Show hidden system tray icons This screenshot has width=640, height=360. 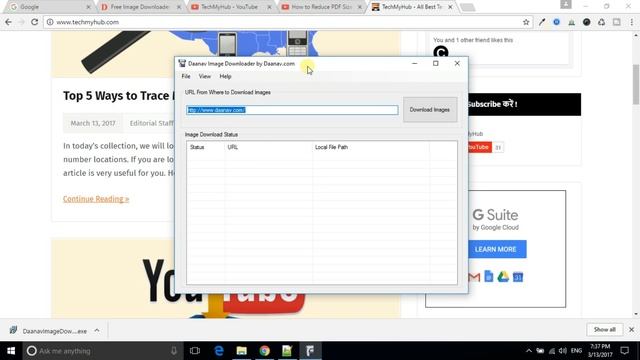pyautogui.click(x=529, y=351)
